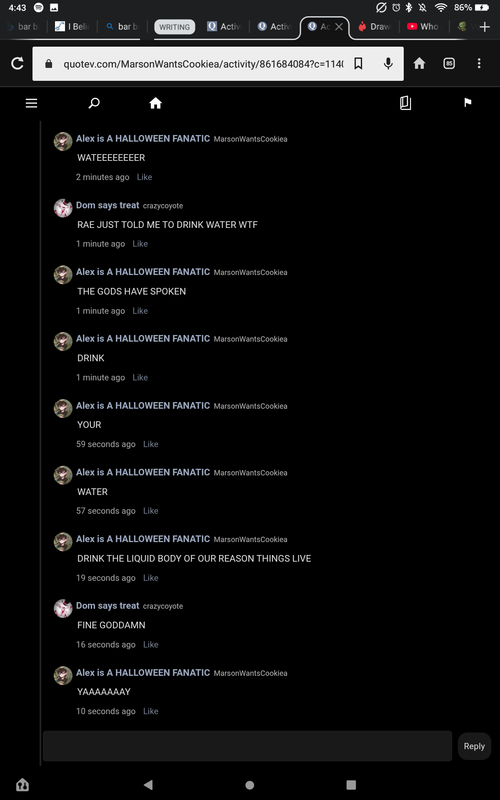
Task: Like the FINE GODDAMN comment
Action: [151, 644]
